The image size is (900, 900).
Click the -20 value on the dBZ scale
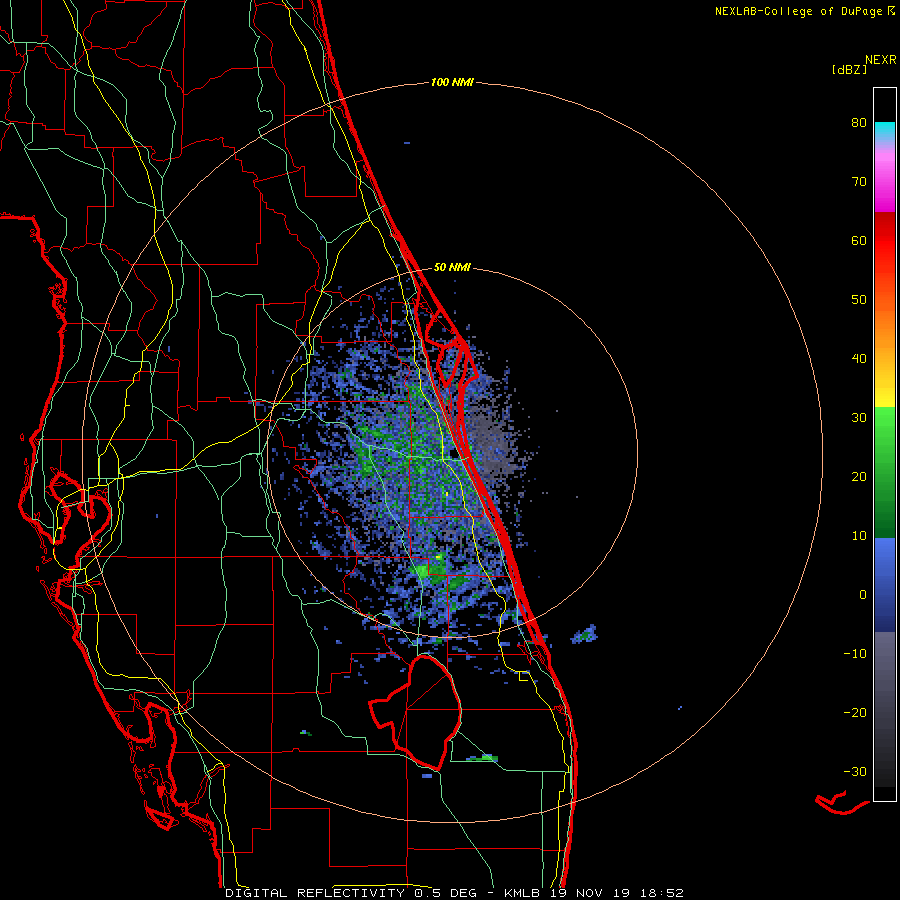[x=855, y=713]
